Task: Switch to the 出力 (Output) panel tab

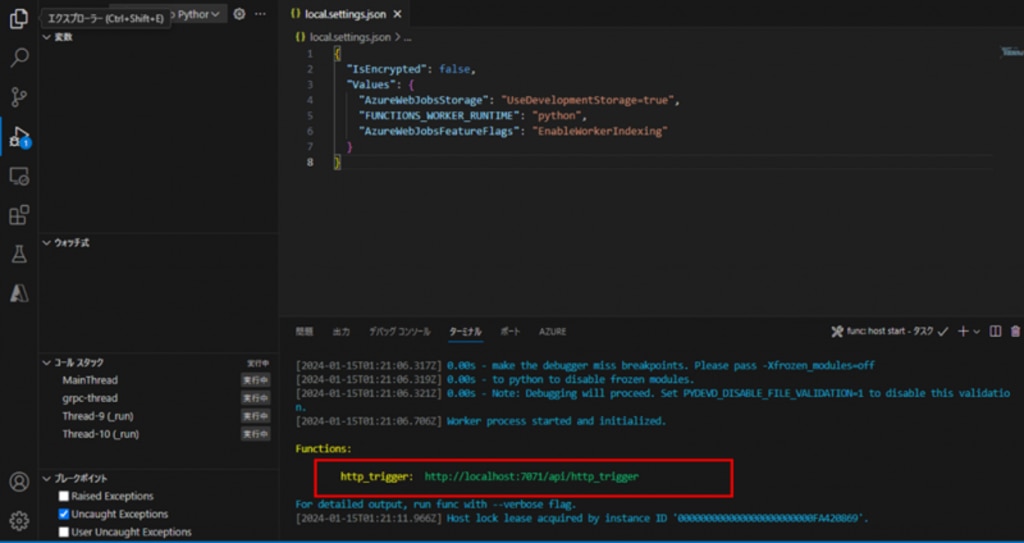Action: tap(342, 332)
